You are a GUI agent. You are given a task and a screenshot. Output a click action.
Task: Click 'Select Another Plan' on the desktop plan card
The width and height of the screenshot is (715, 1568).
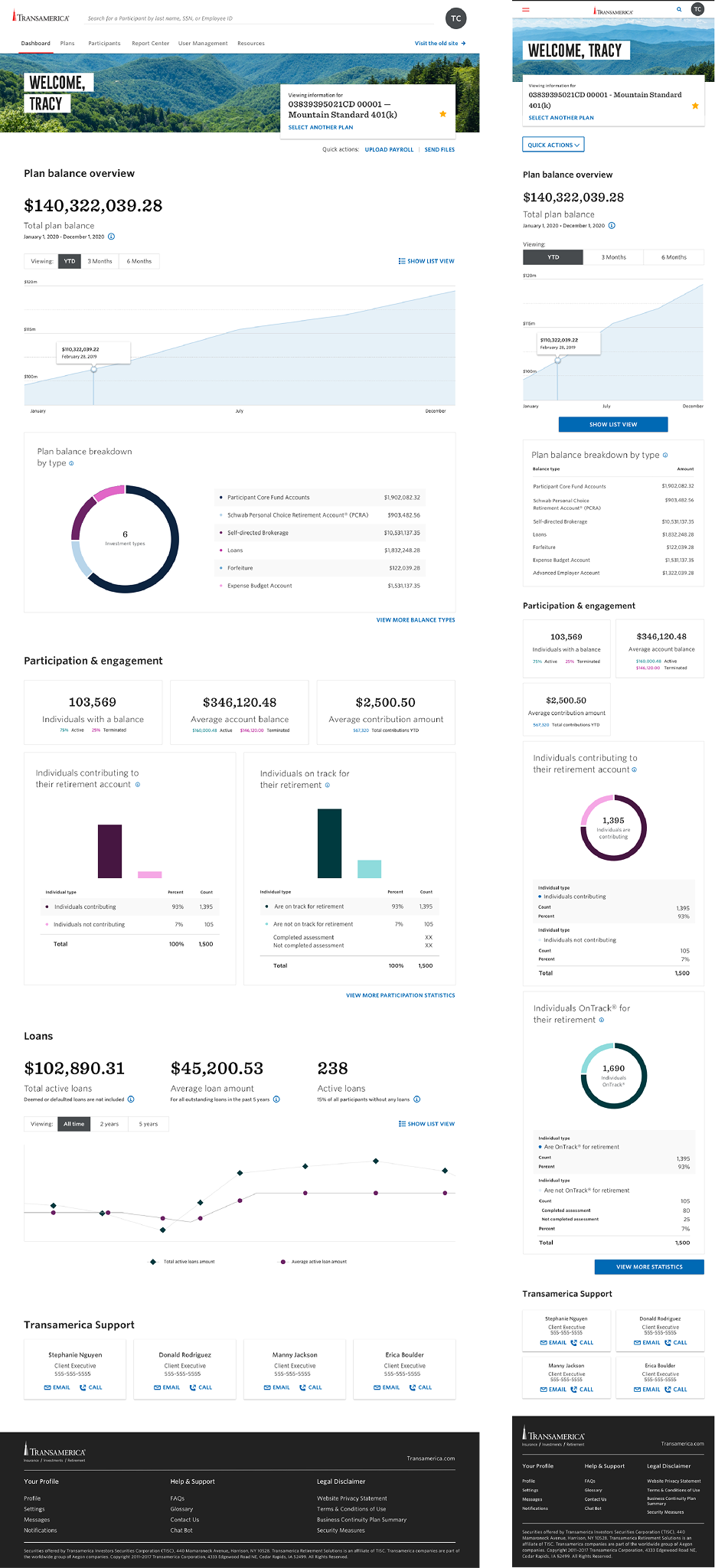(321, 127)
